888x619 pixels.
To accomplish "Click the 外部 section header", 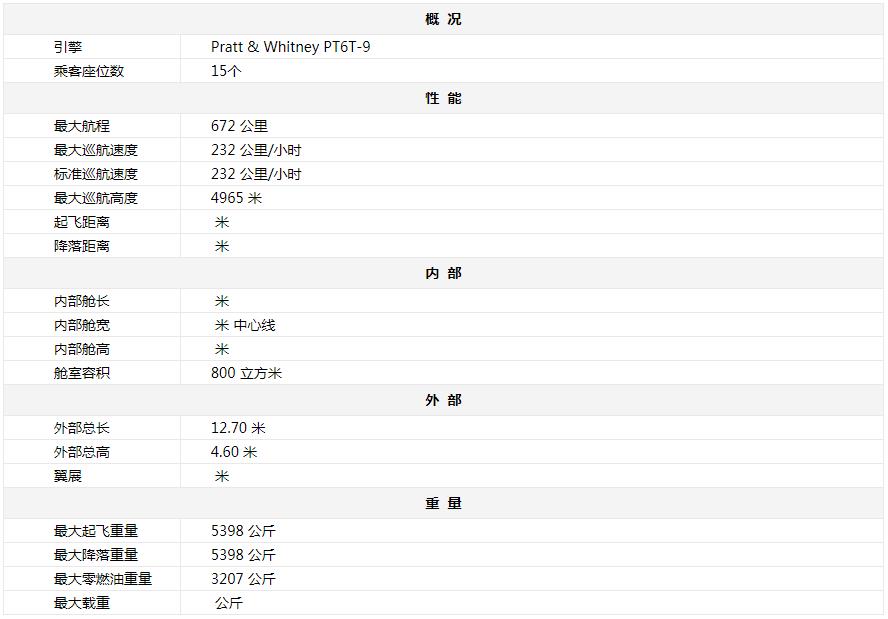I will pyautogui.click(x=443, y=400).
